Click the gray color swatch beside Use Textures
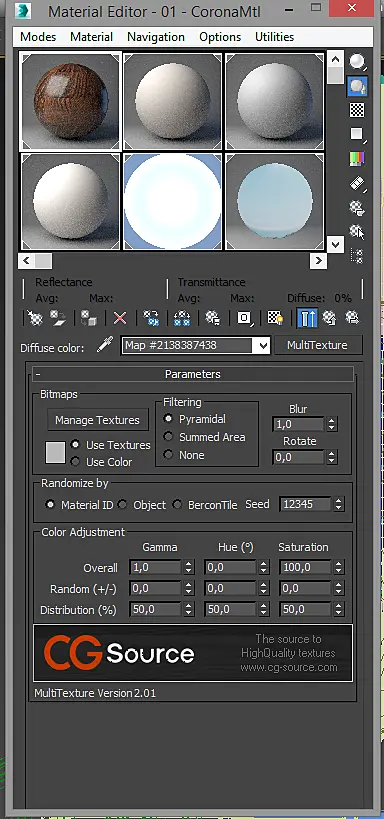This screenshot has height=819, width=384. (55, 452)
